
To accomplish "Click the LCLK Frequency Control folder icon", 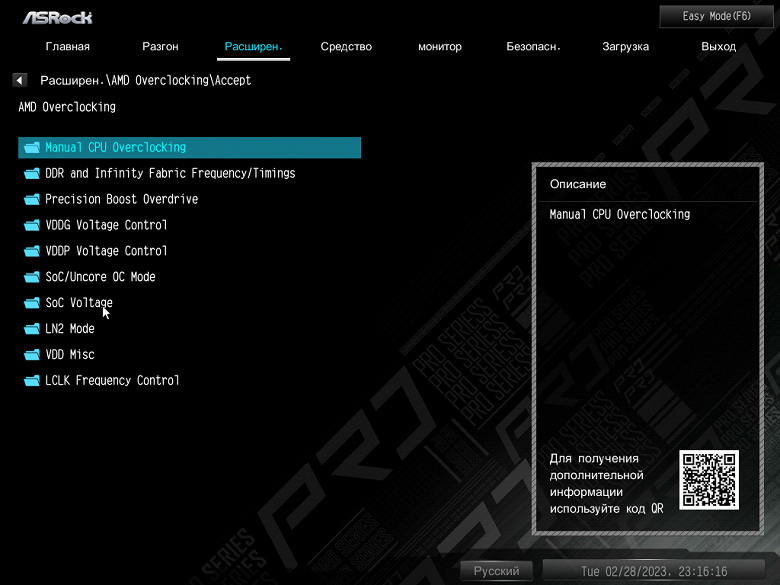I will (32, 381).
